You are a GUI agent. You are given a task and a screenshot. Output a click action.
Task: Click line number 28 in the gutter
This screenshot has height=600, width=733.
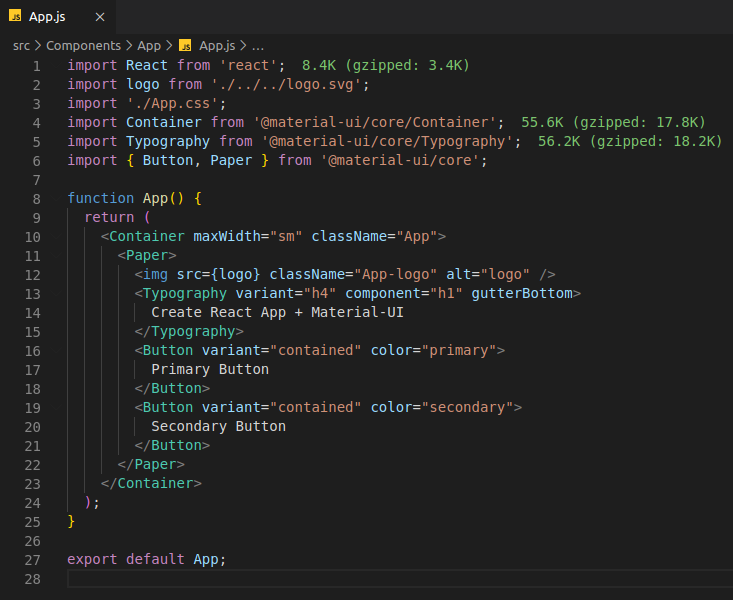point(32,579)
